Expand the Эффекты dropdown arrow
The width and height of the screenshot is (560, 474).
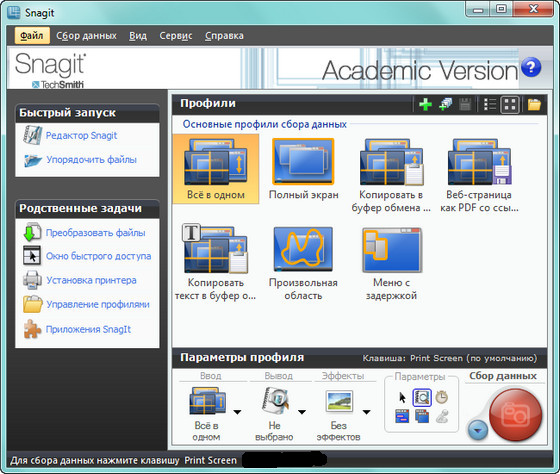pos(366,412)
